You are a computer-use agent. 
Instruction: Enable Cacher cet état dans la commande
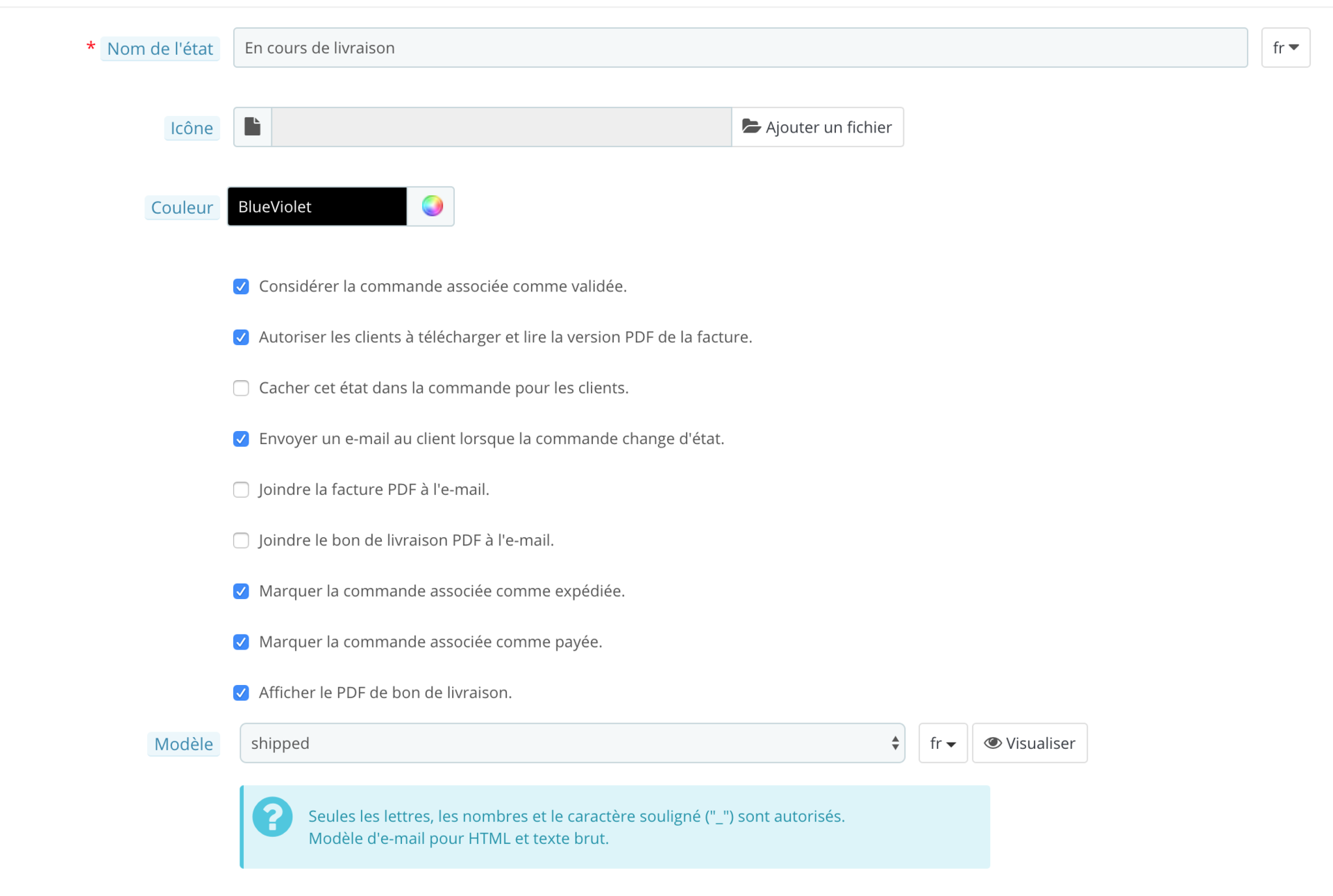click(x=241, y=388)
